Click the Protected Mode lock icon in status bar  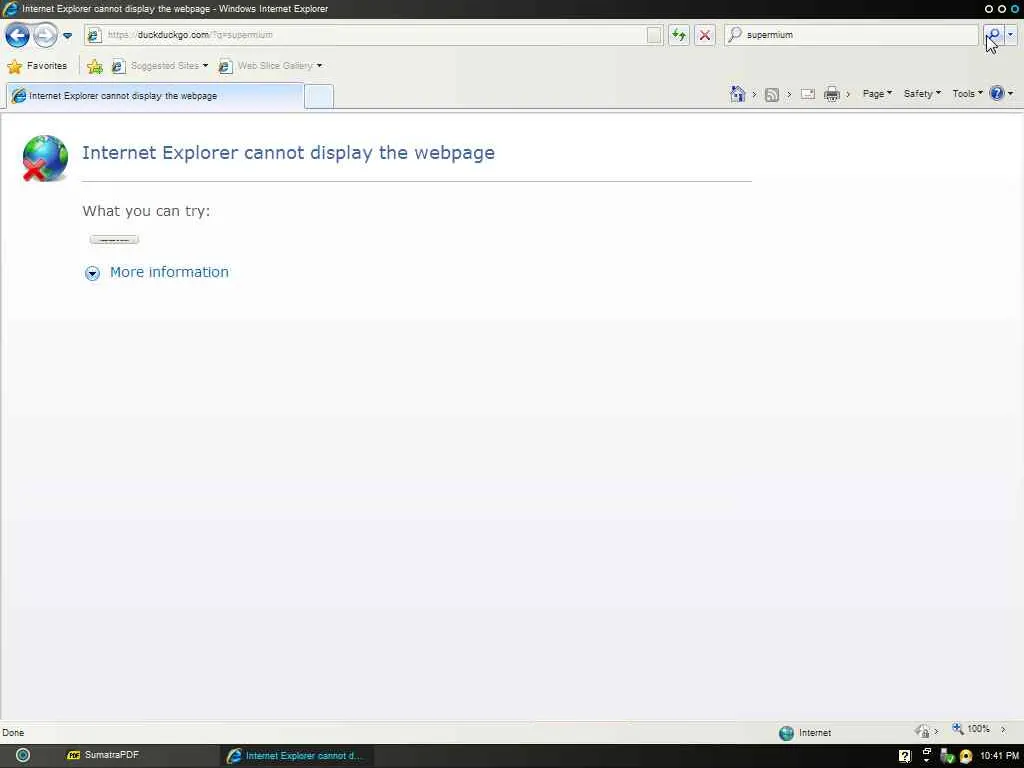pos(923,731)
